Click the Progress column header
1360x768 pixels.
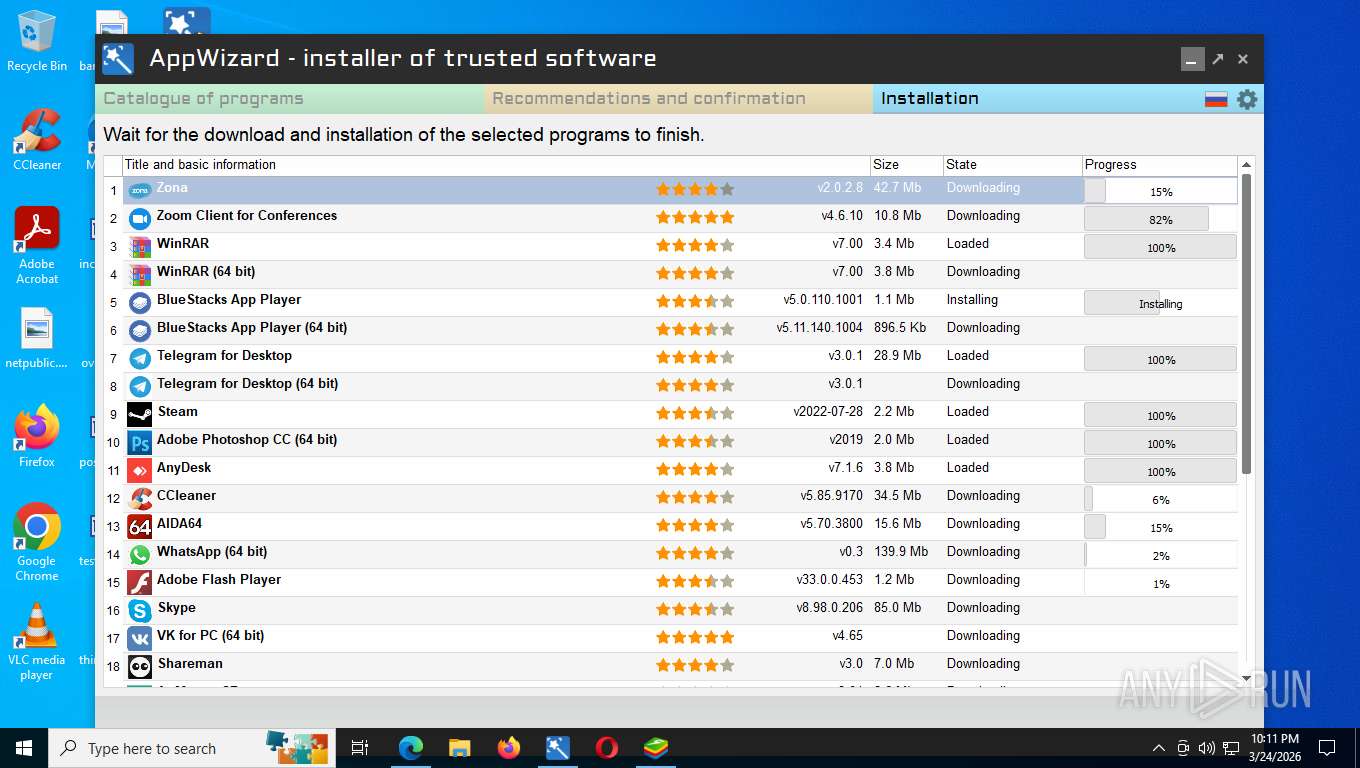[x=1160, y=165]
